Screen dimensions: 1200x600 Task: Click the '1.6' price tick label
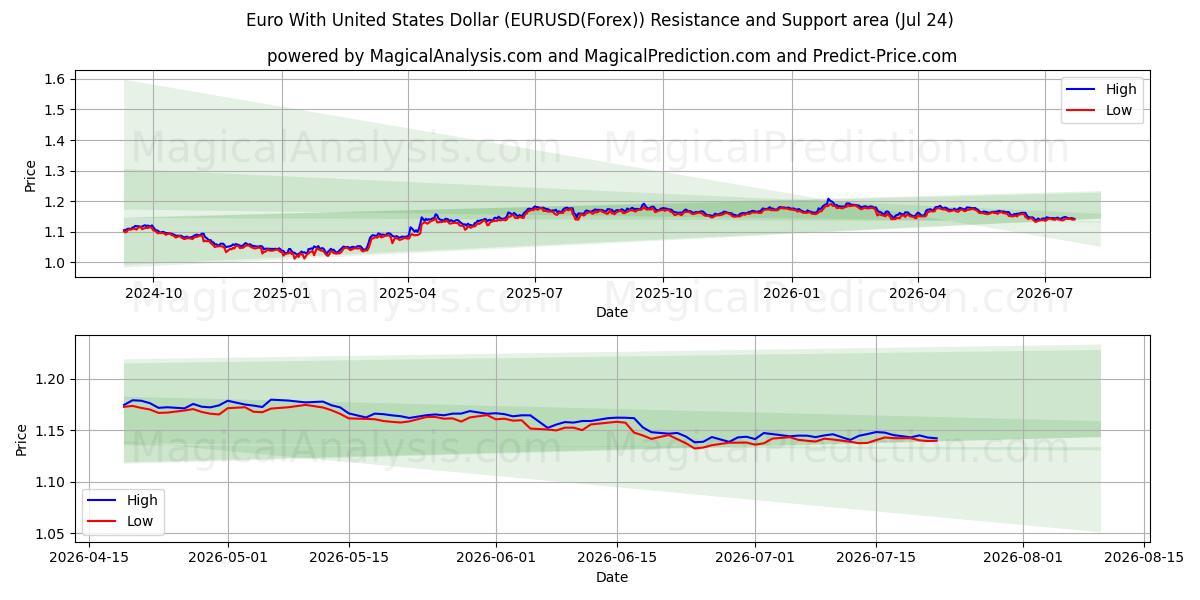pos(55,79)
